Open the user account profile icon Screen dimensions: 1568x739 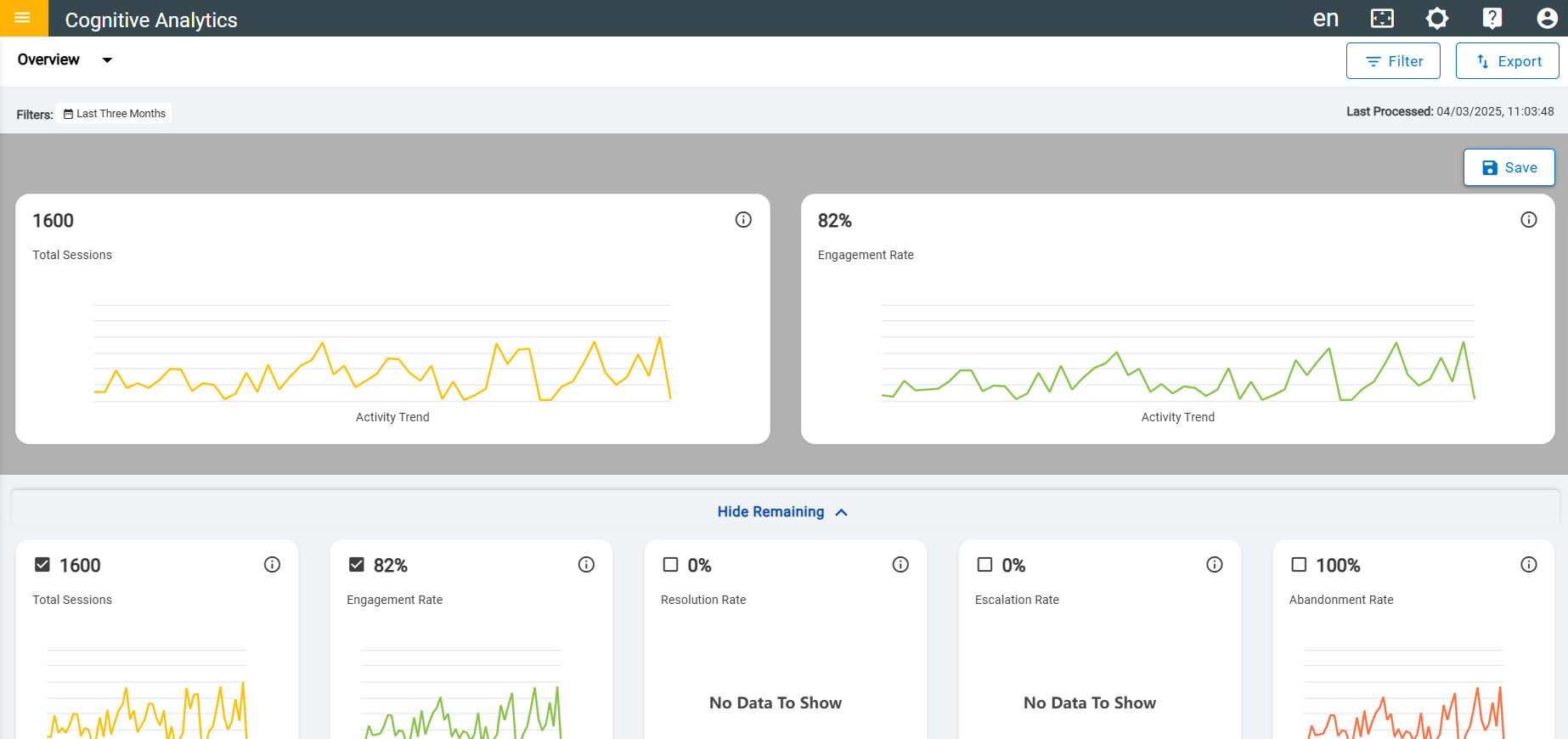(1547, 18)
